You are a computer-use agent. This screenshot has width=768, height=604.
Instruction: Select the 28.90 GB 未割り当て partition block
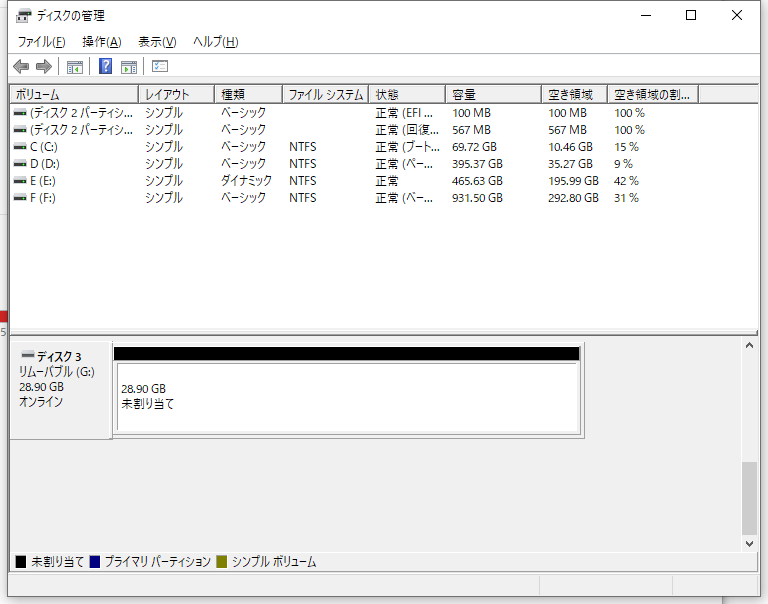click(x=347, y=397)
